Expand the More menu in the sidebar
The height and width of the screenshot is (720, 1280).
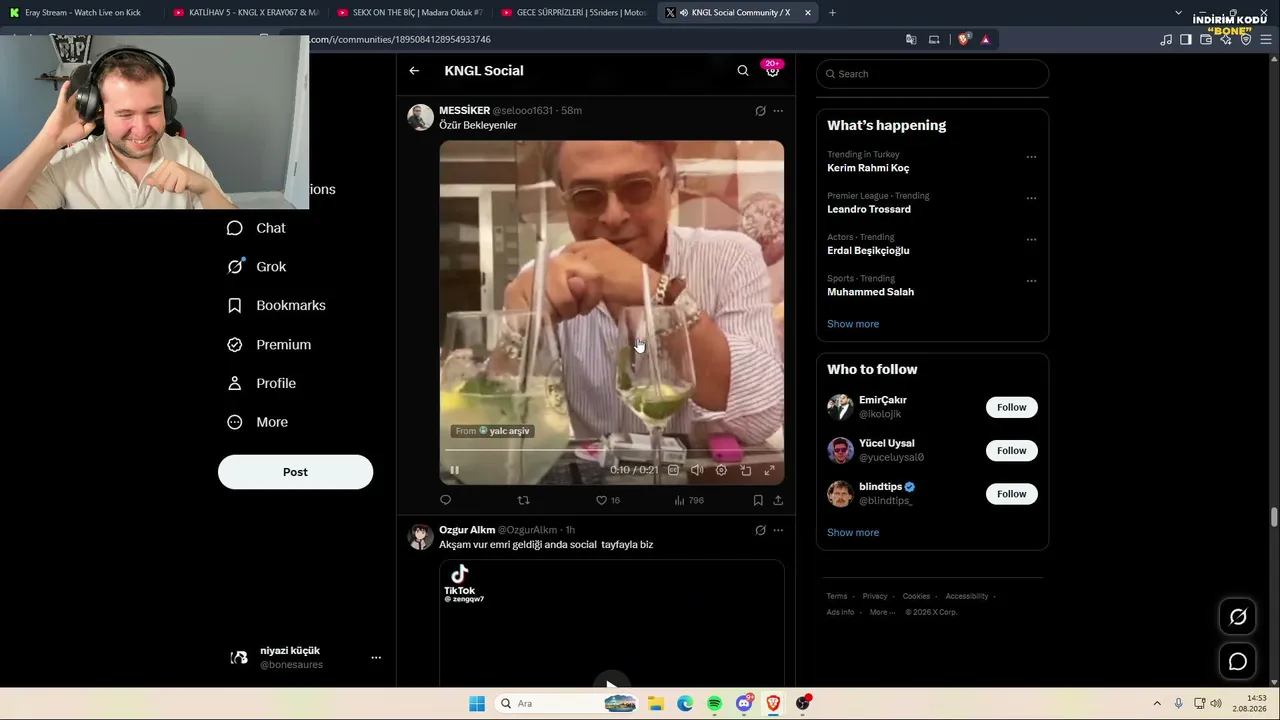coord(258,422)
